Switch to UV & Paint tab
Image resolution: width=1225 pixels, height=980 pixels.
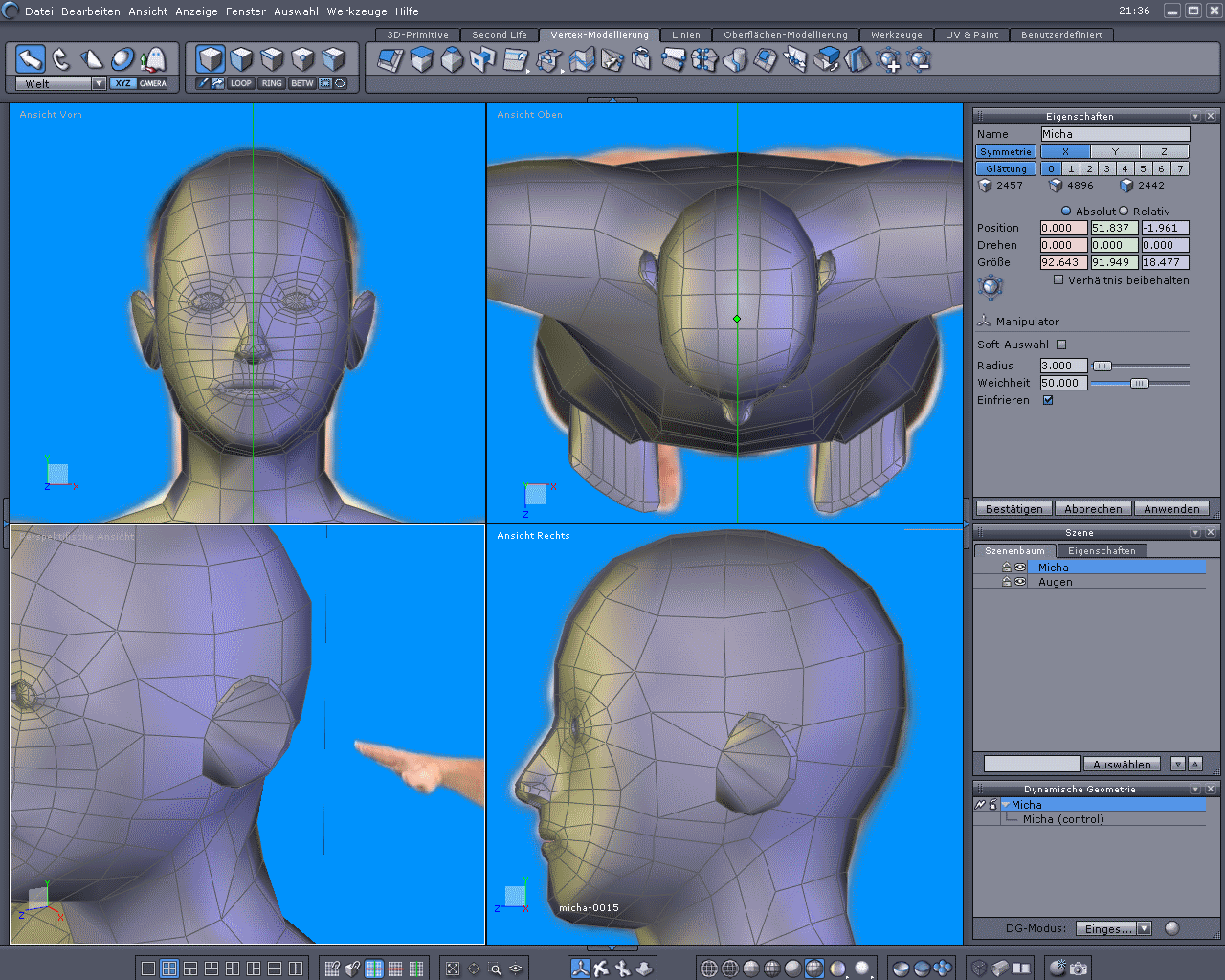971,34
